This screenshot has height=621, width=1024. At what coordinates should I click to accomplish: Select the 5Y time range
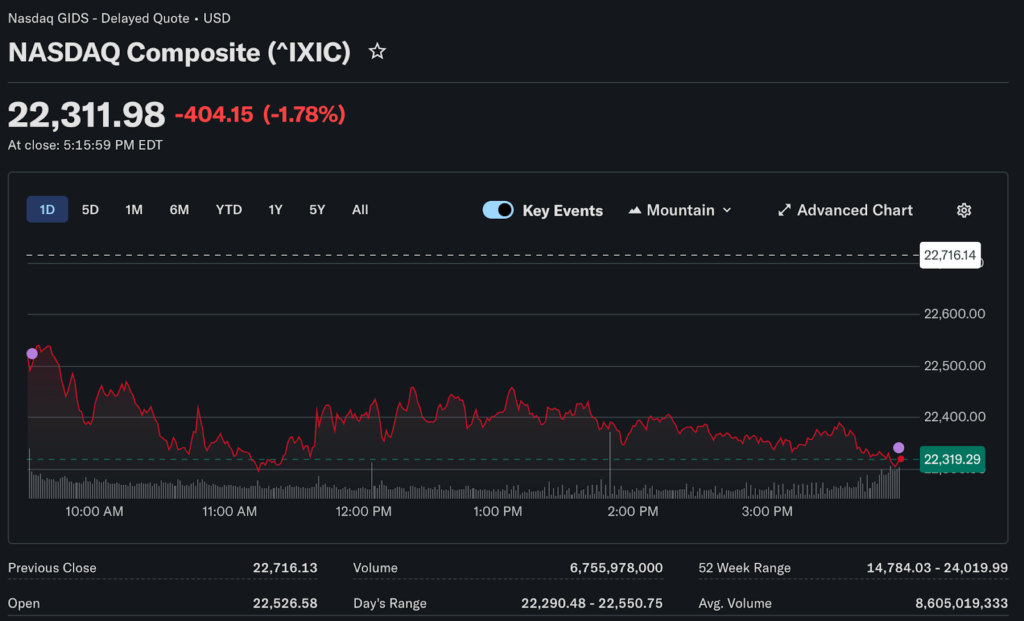point(317,210)
